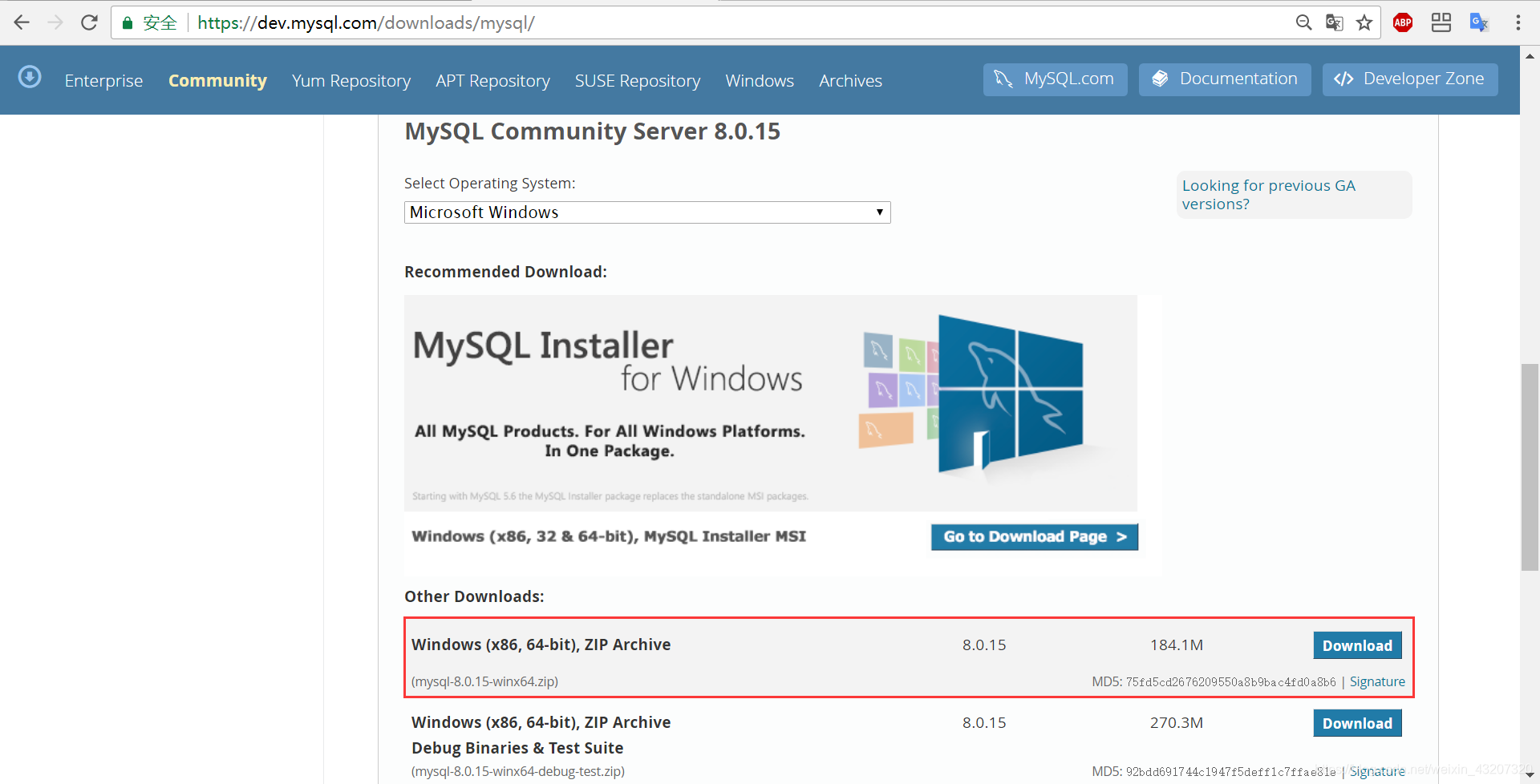Click the Windows MySQL Installer MSI label
This screenshot has width=1540, height=784.
click(x=609, y=536)
